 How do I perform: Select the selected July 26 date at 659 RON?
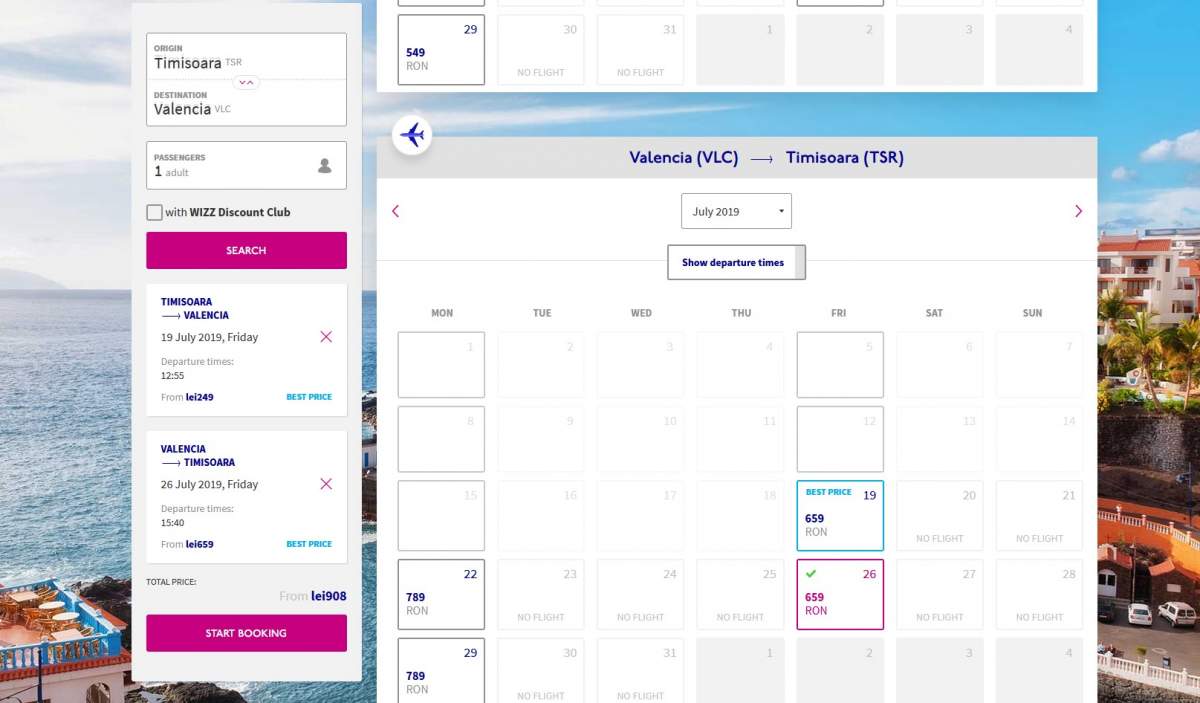coord(839,595)
